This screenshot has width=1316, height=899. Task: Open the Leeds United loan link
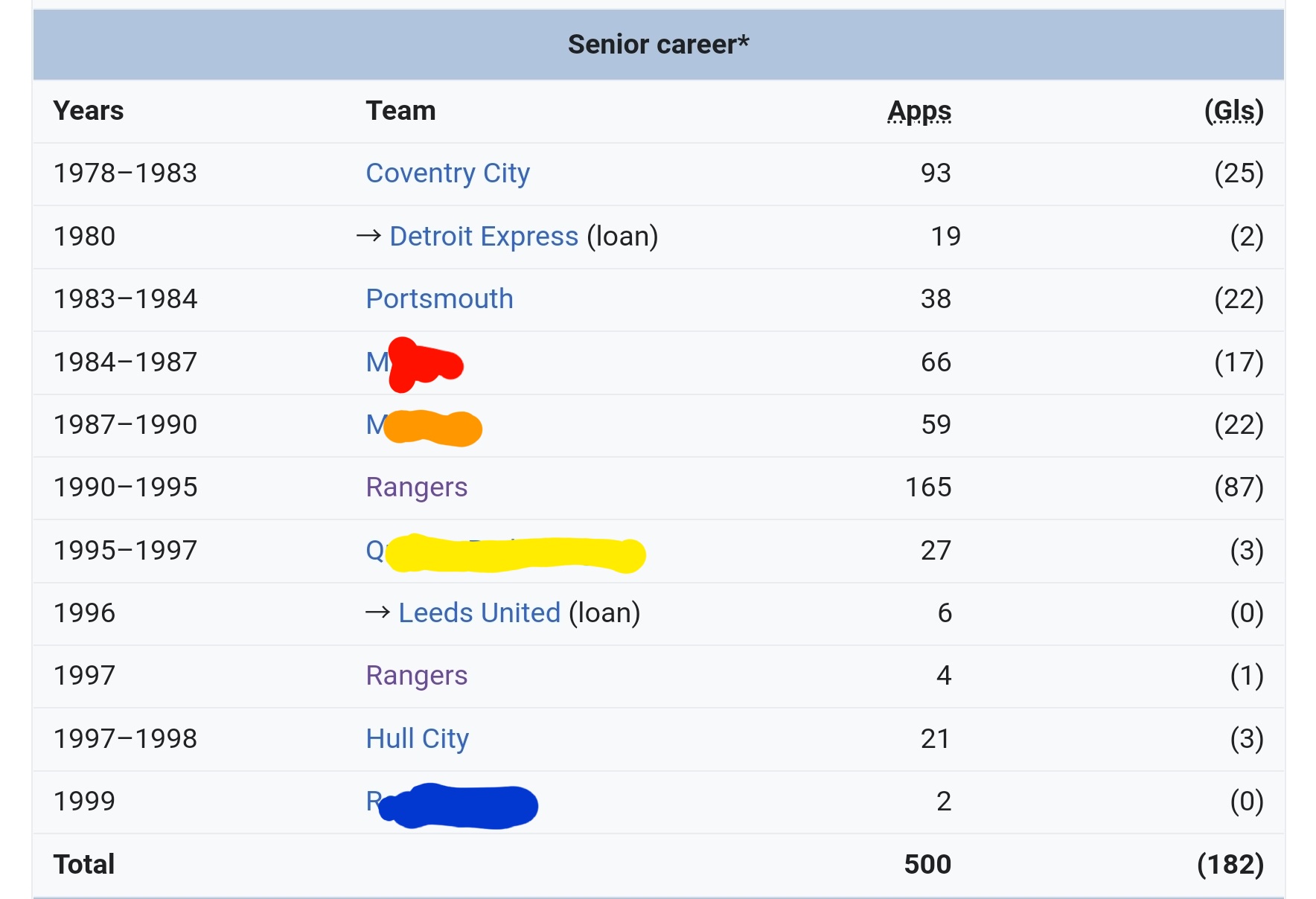pos(479,612)
